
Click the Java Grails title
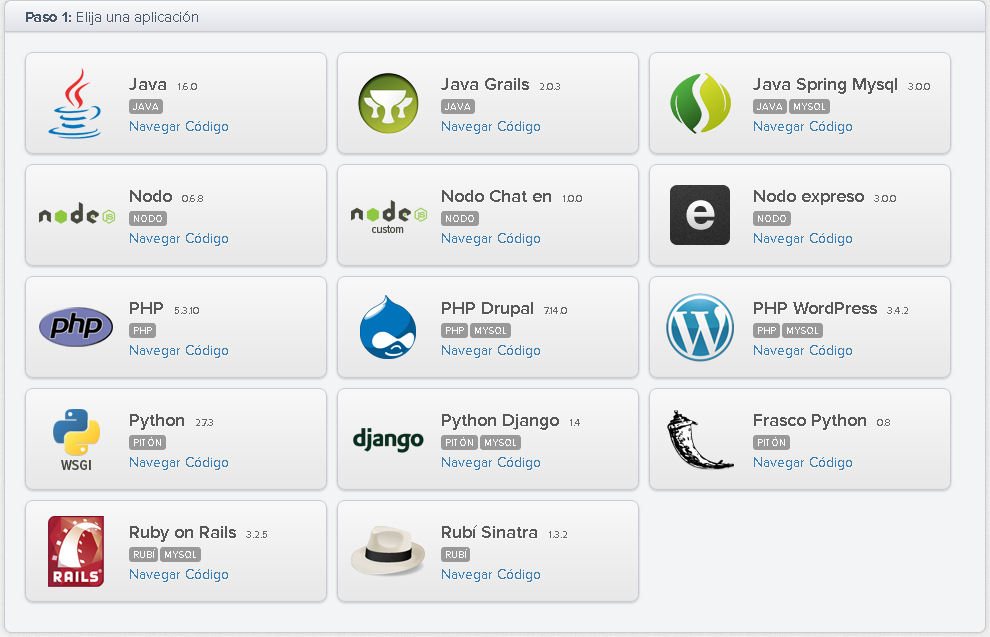coord(485,84)
